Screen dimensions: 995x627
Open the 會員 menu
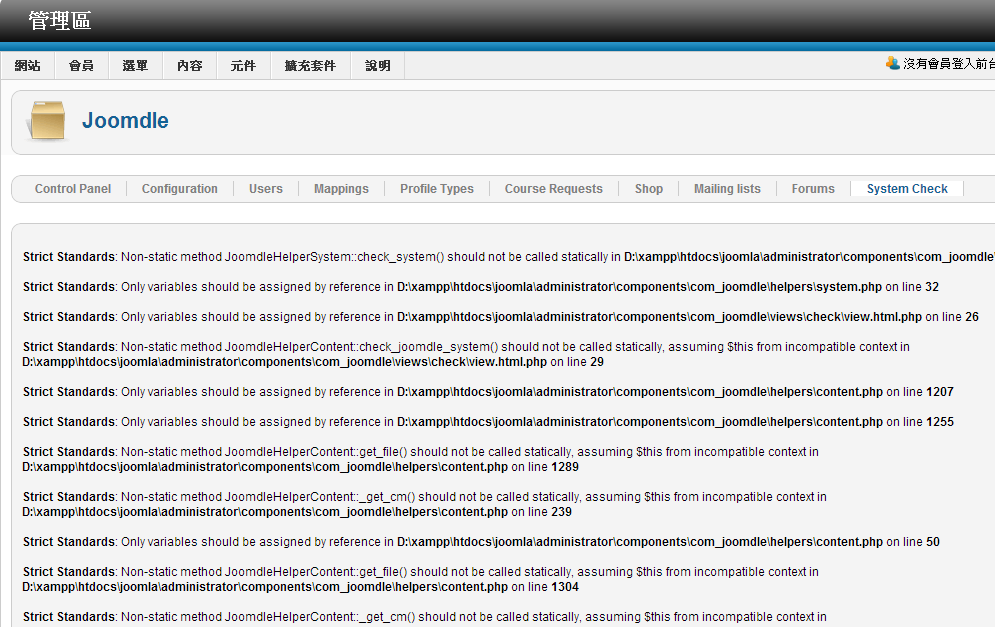point(81,65)
